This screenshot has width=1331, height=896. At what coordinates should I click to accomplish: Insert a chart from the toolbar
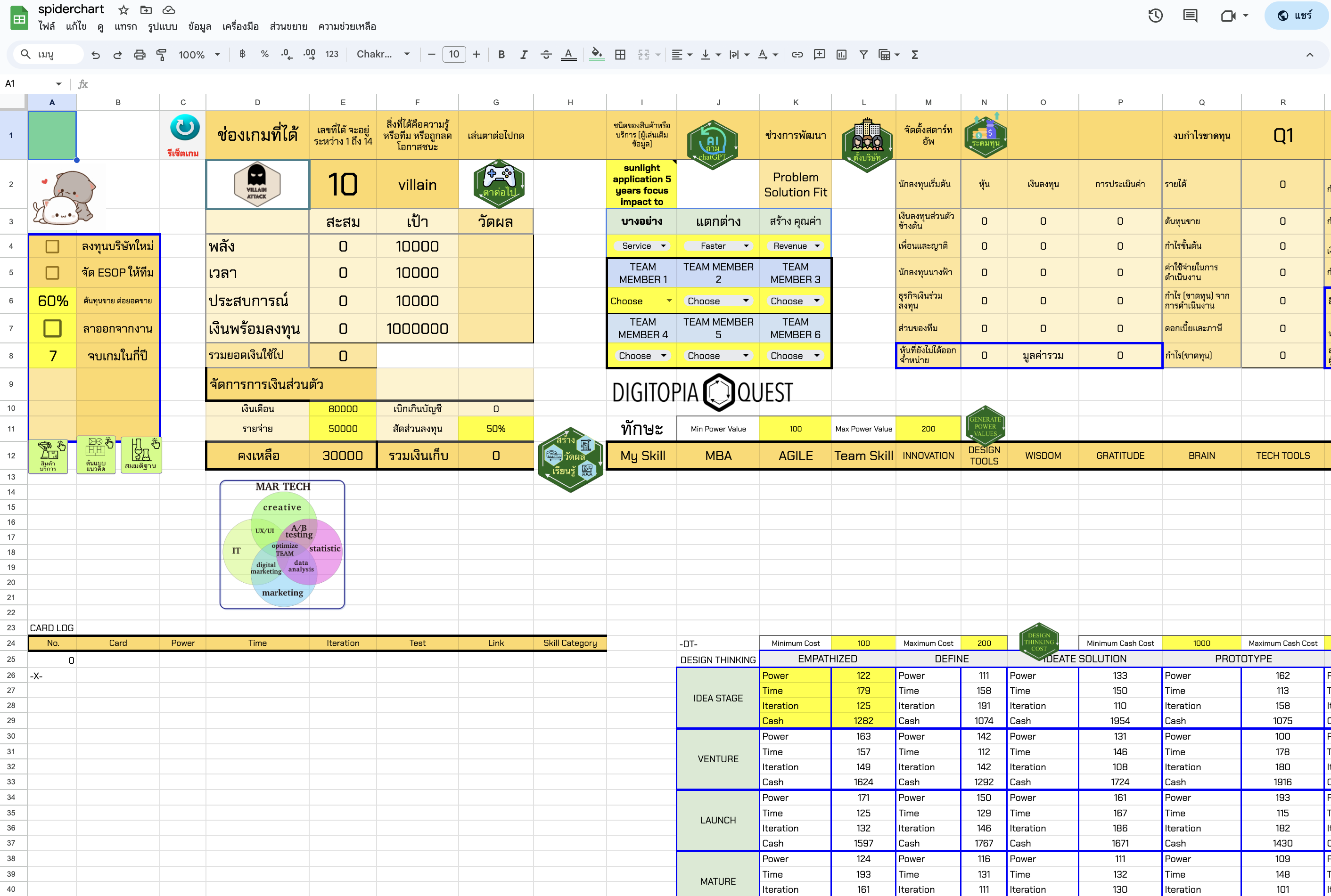point(842,54)
